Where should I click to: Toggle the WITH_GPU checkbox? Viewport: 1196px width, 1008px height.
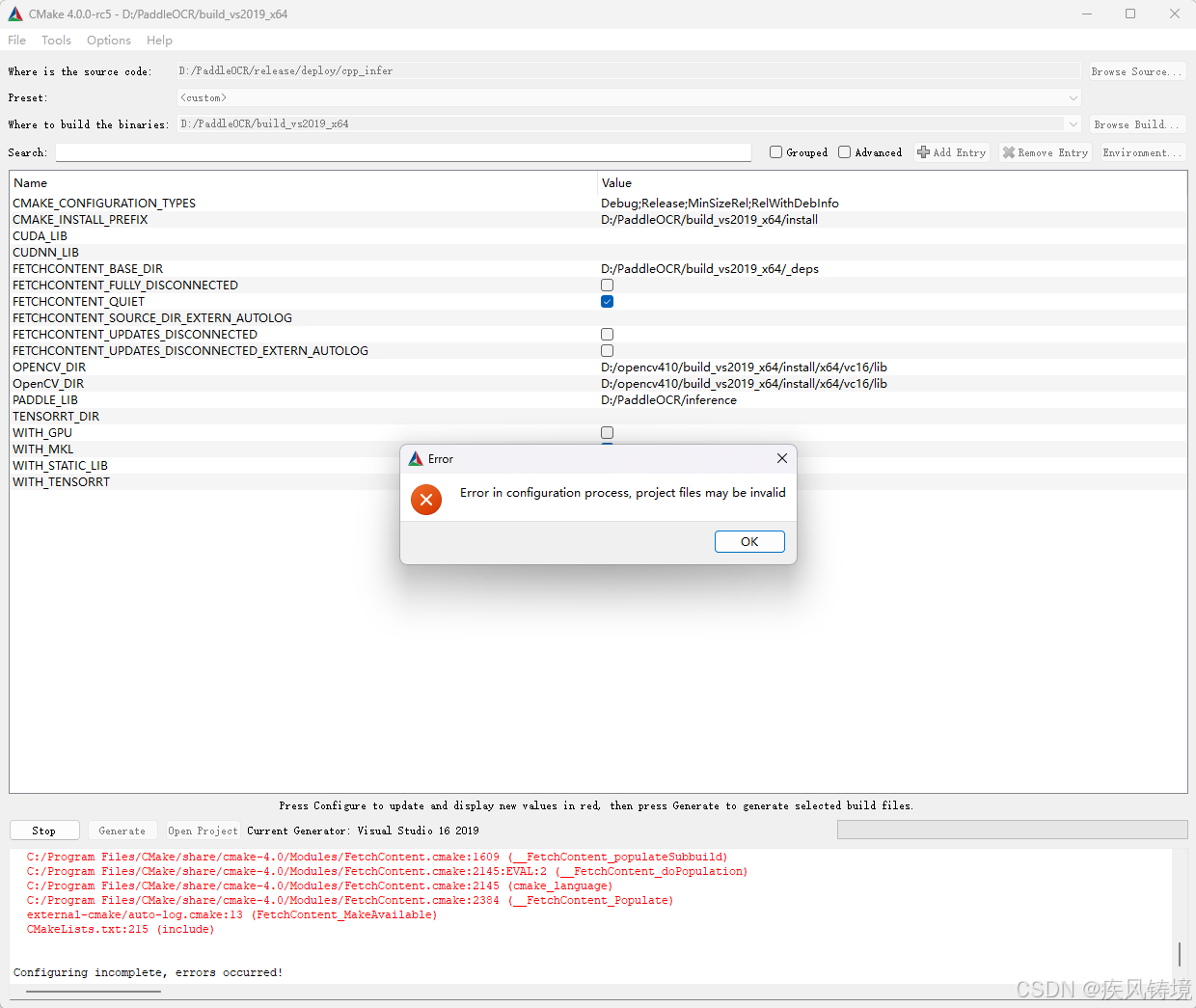tap(607, 433)
